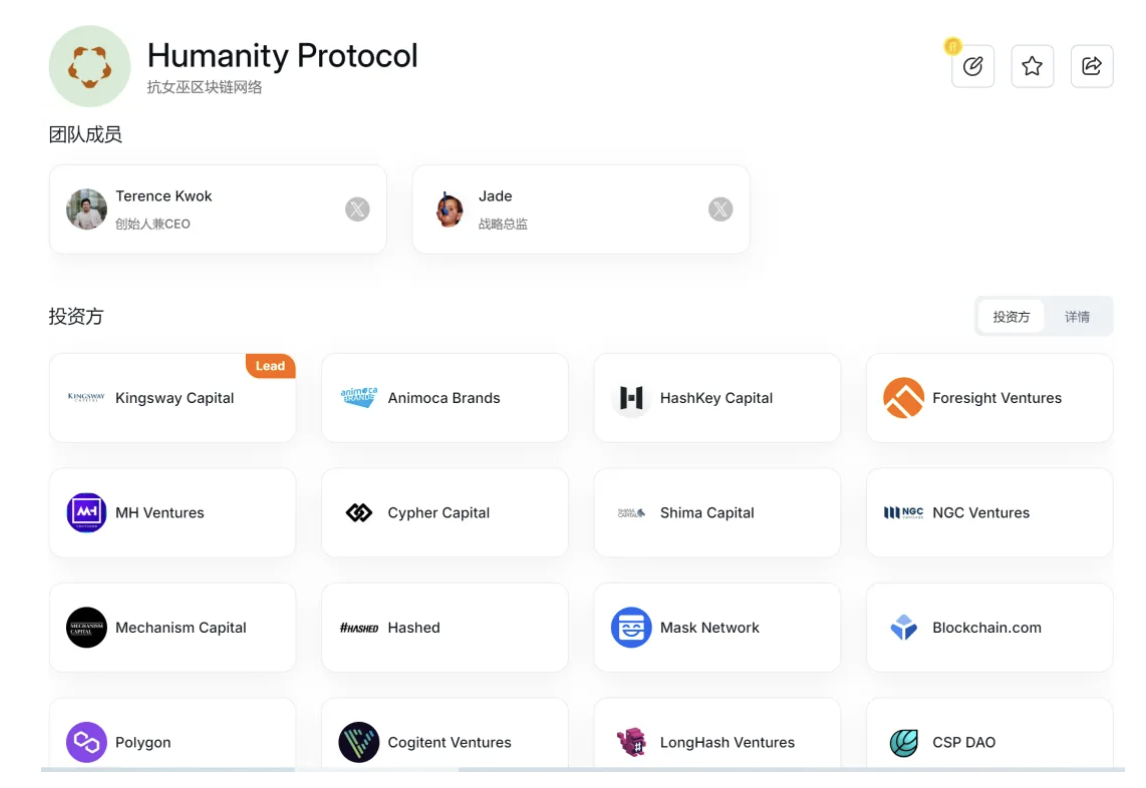This screenshot has height=788, width=1146.
Task: Select the LongHash Ventures name text
Action: tap(727, 743)
